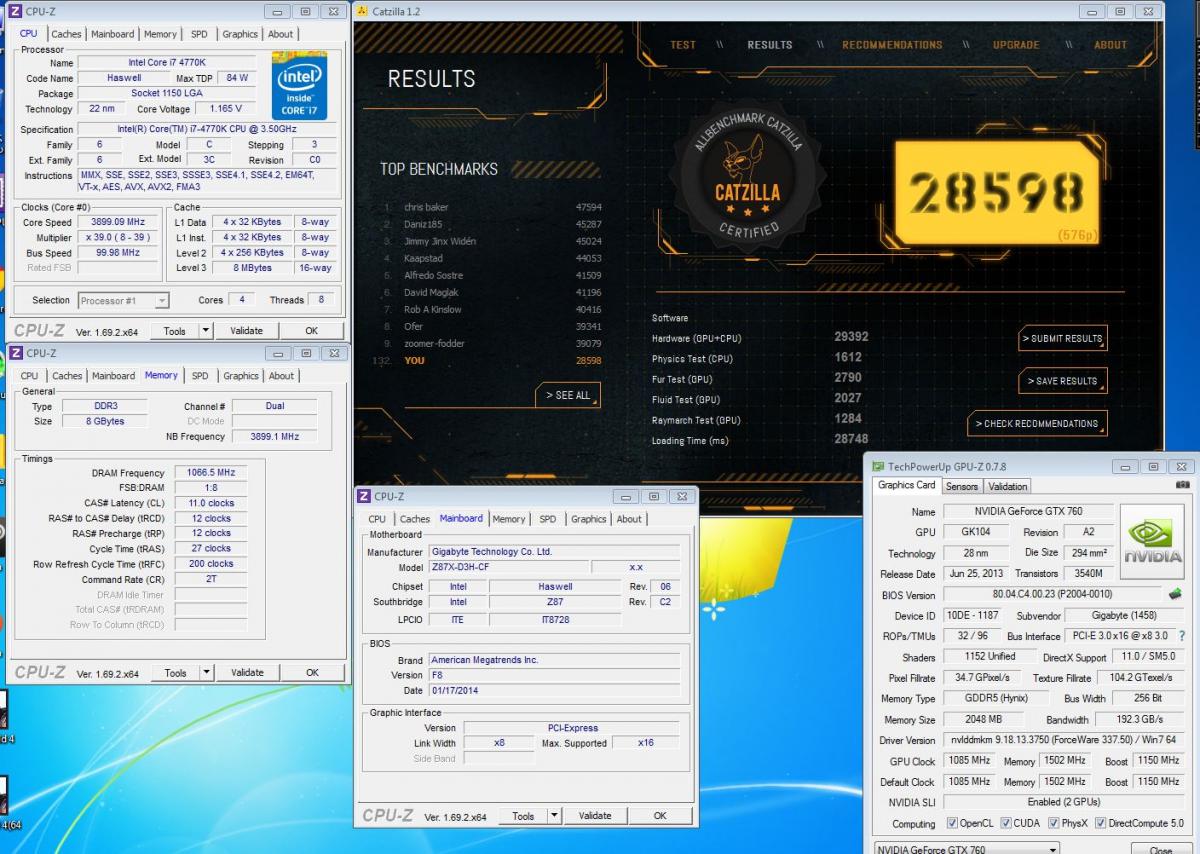Click OK in the Memory CPU-Z window

[312, 673]
